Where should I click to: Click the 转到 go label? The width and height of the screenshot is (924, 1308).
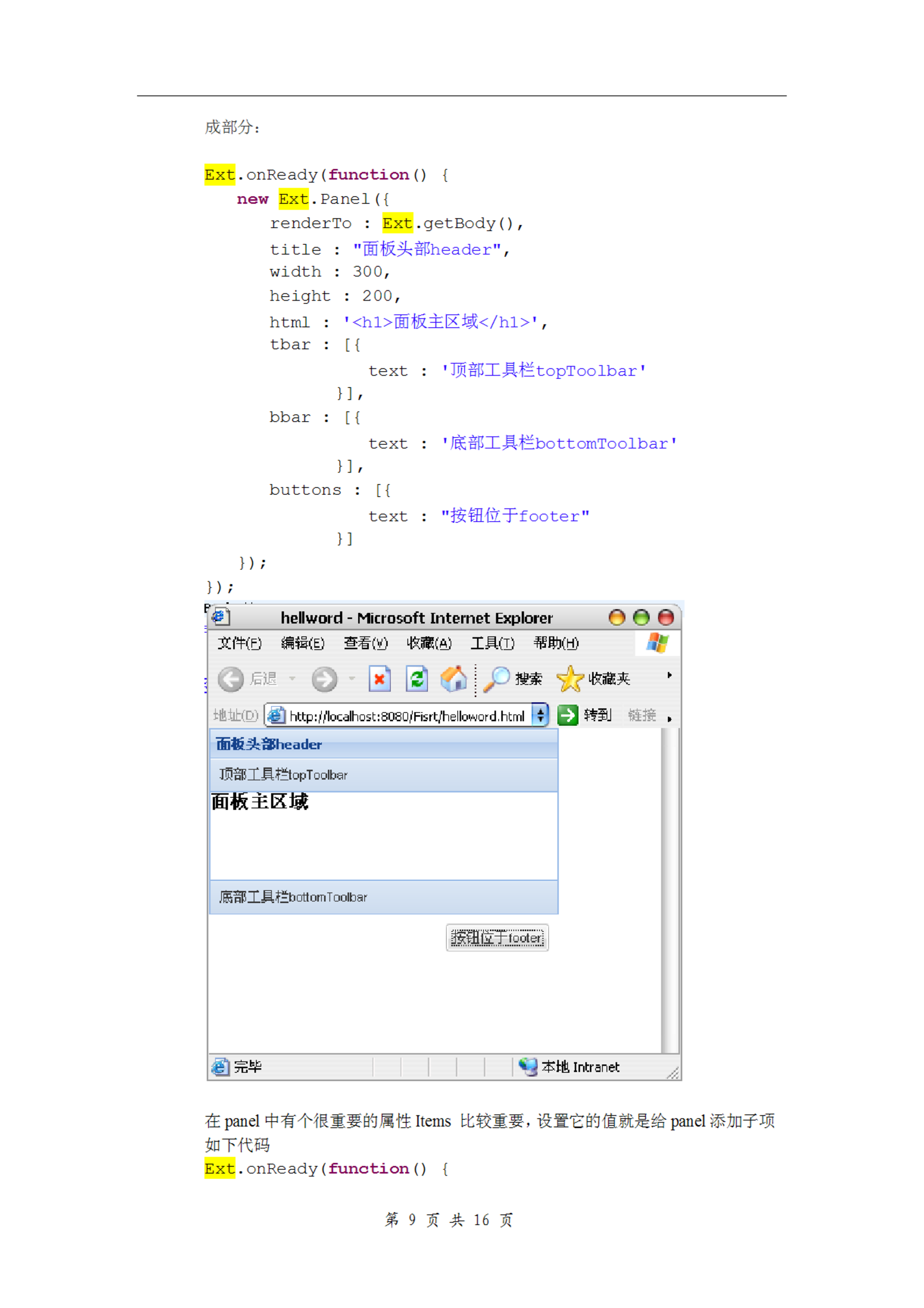click(x=598, y=715)
